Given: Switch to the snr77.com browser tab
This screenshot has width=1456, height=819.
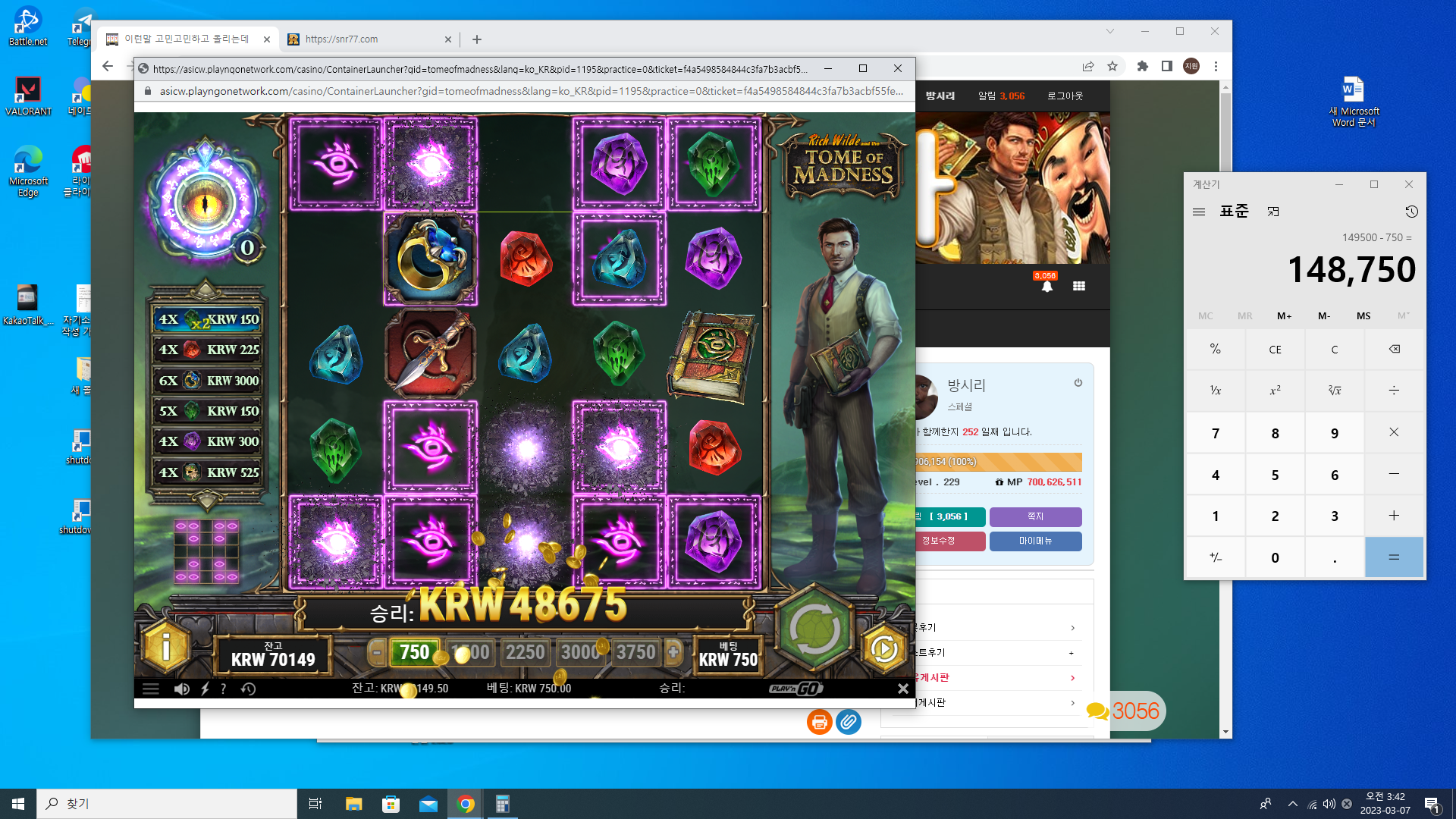Looking at the screenshot, I should [x=369, y=39].
